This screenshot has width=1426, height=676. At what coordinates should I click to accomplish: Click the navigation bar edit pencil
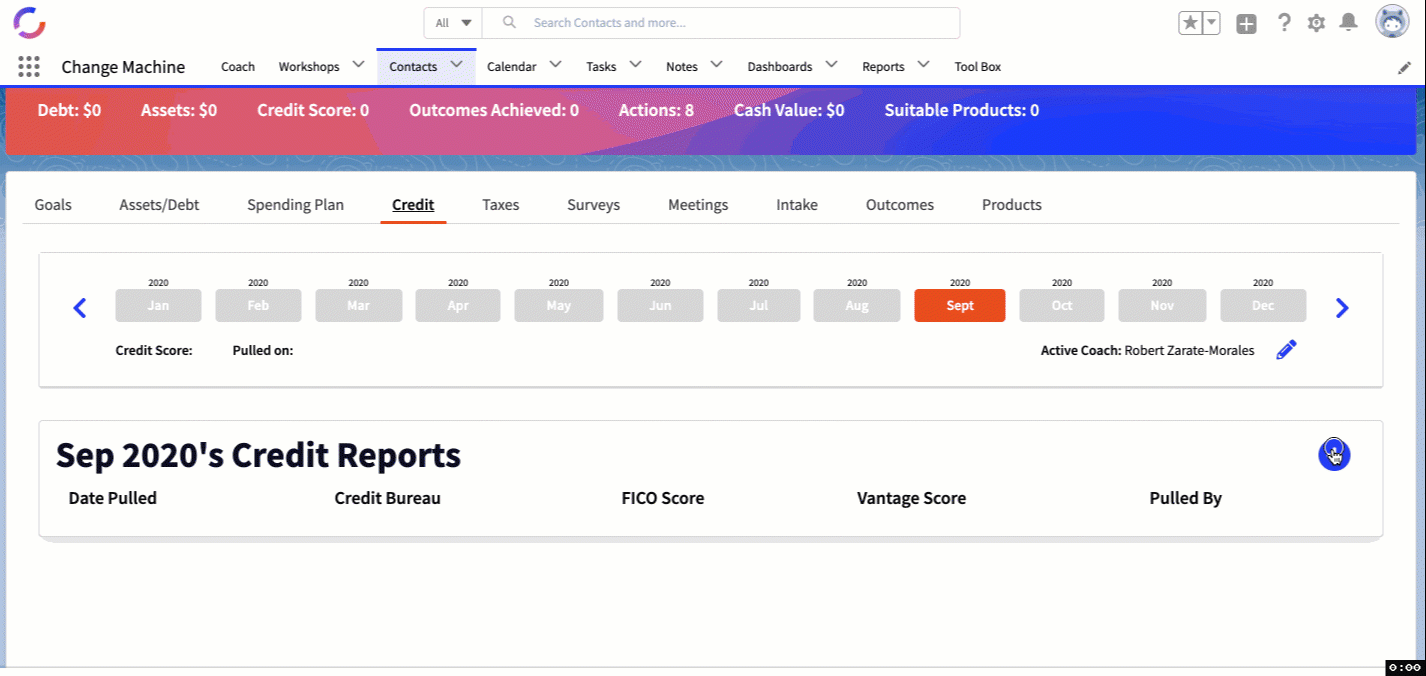(1404, 67)
